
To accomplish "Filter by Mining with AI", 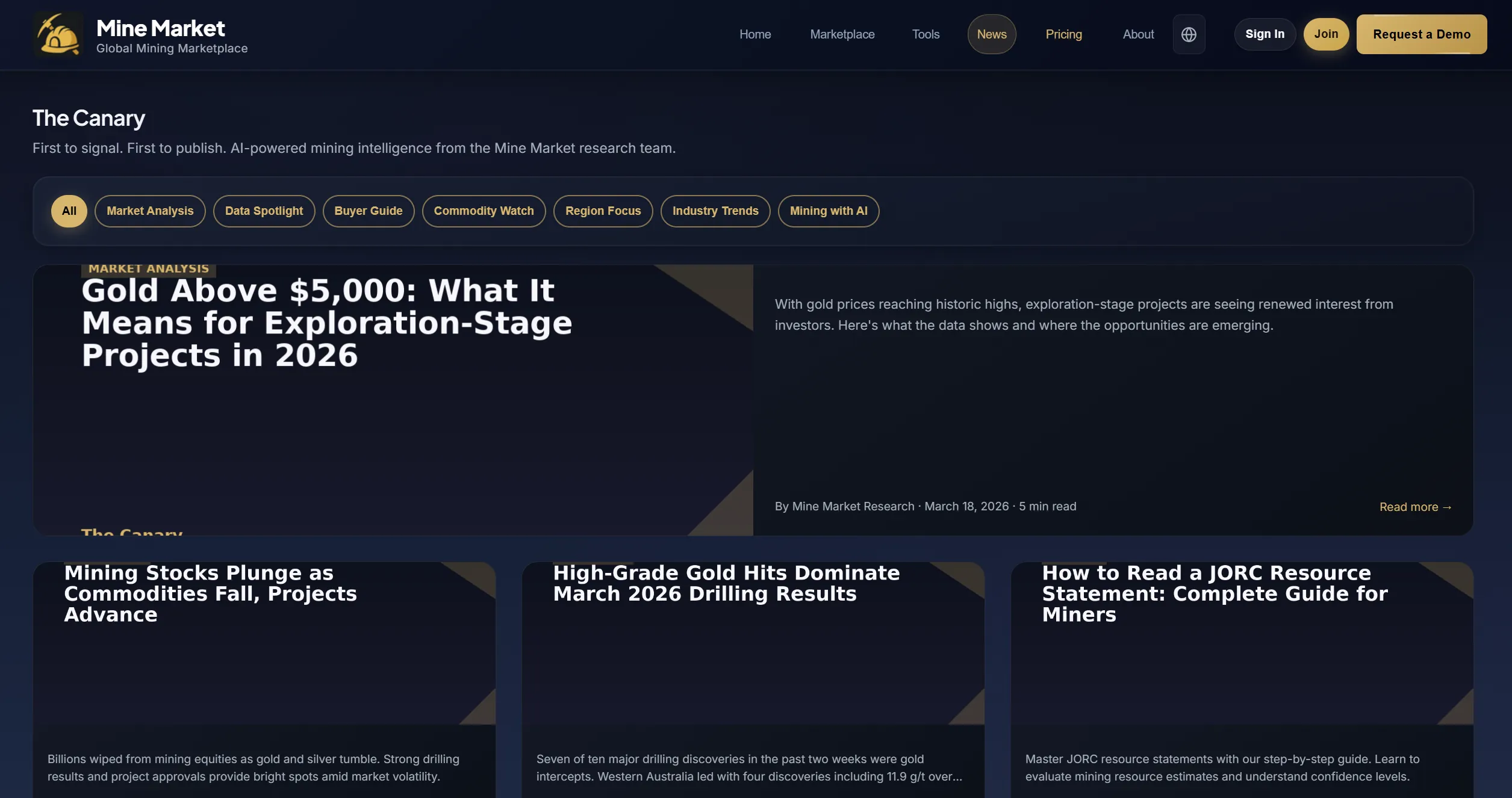I will [828, 211].
